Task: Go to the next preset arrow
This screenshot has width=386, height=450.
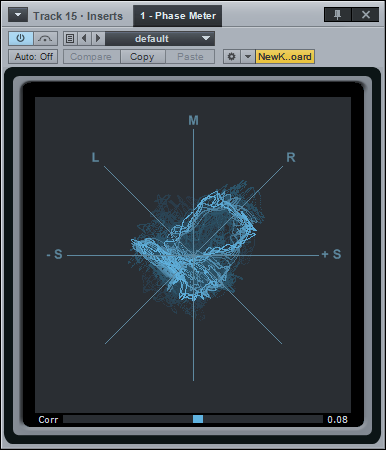Action: [98, 38]
